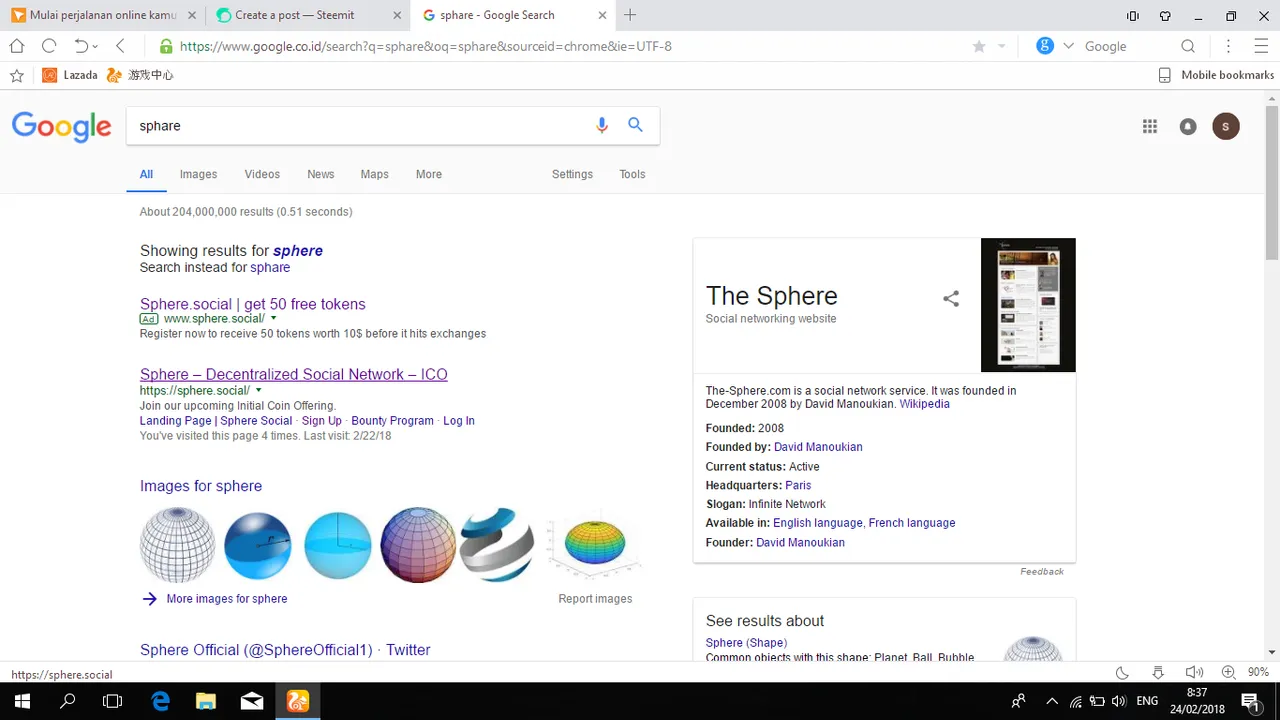The image size is (1280, 720).
Task: Reload the page with refresh icon
Action: pyautogui.click(x=49, y=46)
